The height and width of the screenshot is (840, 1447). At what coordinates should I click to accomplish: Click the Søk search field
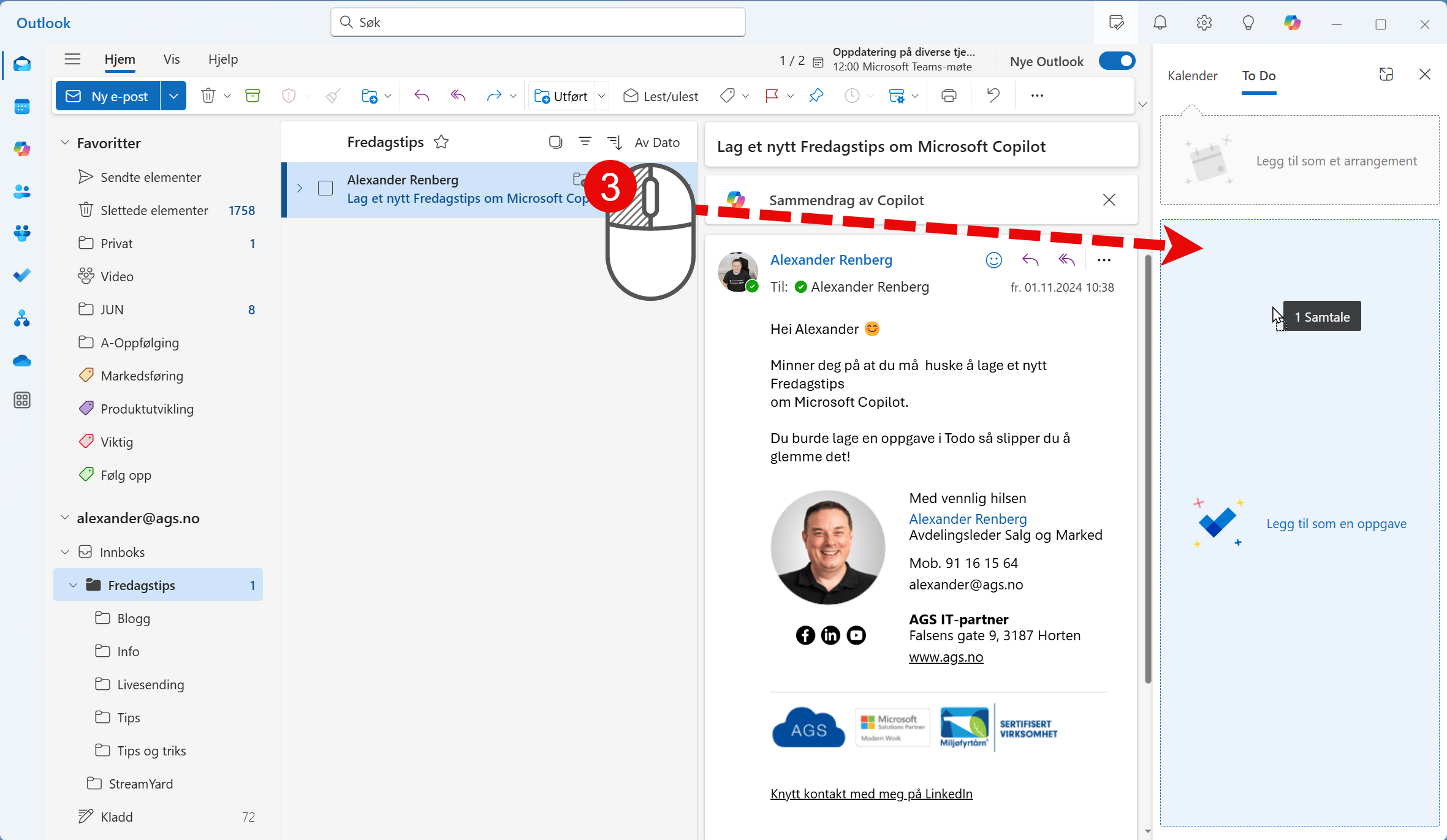pos(538,22)
